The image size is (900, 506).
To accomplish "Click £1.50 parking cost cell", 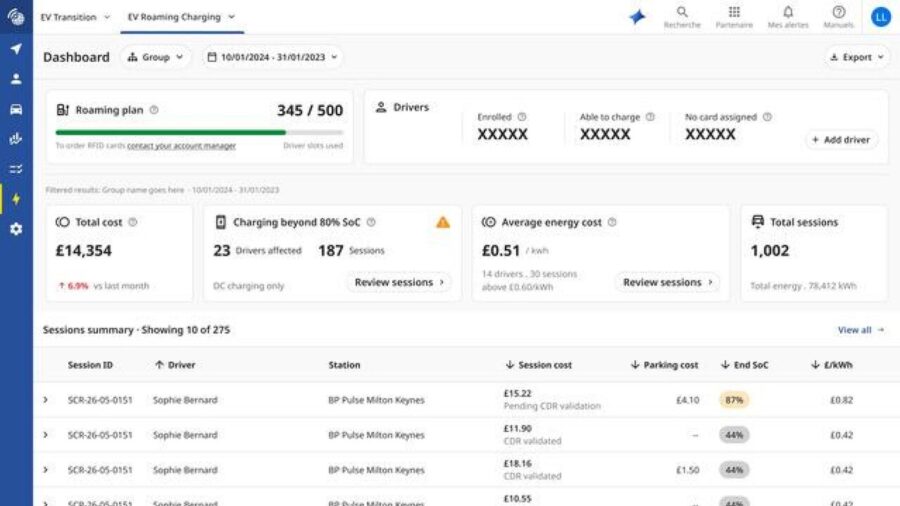I will point(688,470).
